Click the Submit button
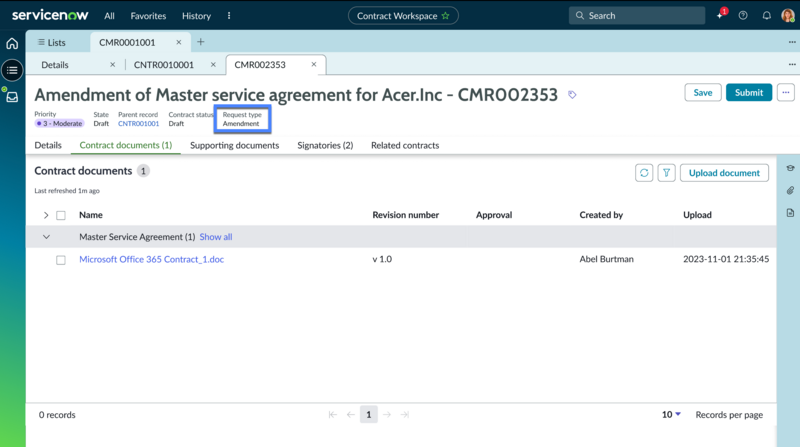Viewport: 800px width, 447px height. coord(749,92)
